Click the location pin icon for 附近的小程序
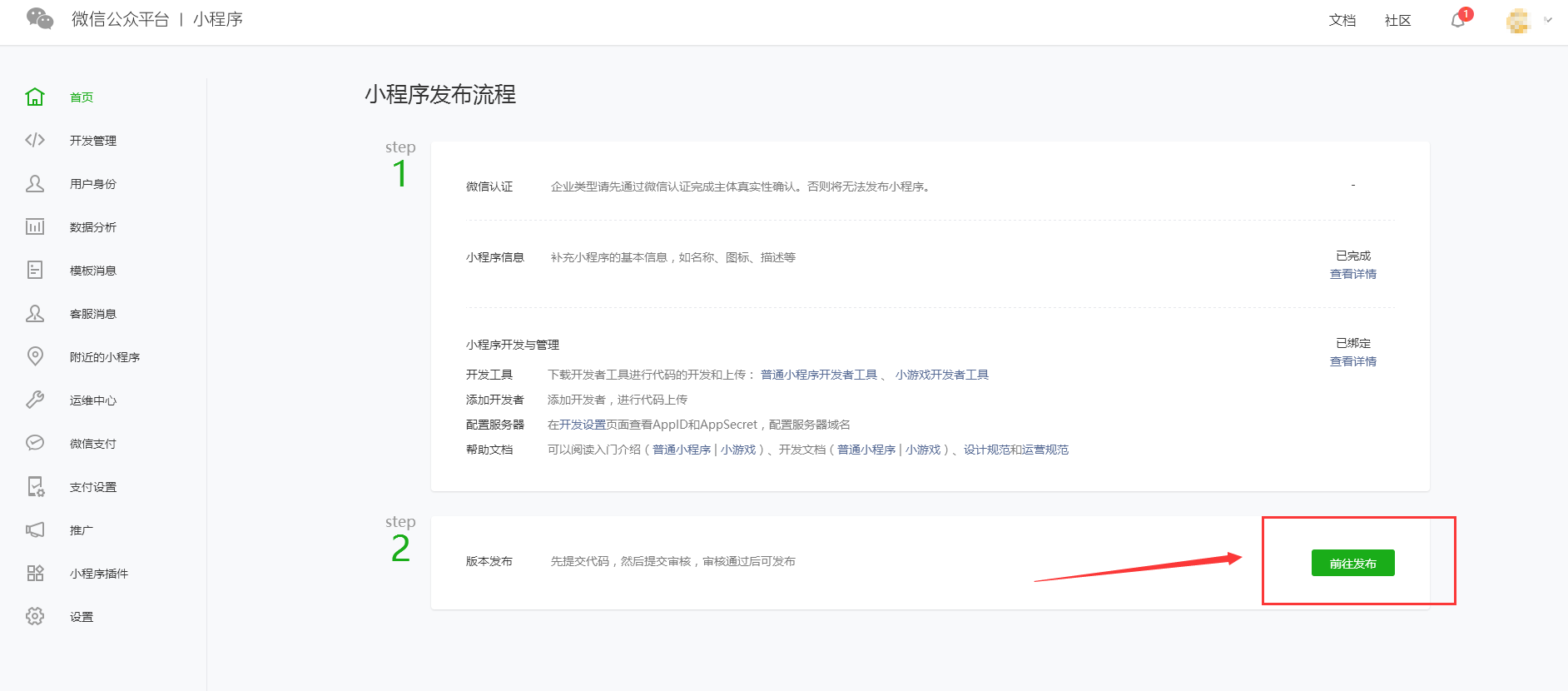Screen dimensions: 1568x691 point(35,356)
